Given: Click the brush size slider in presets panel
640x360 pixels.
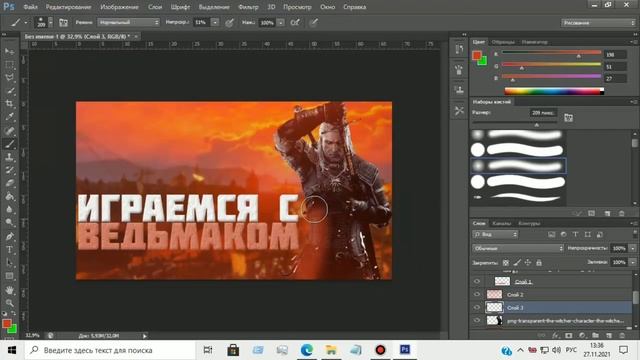Looking at the screenshot, I should [515, 122].
